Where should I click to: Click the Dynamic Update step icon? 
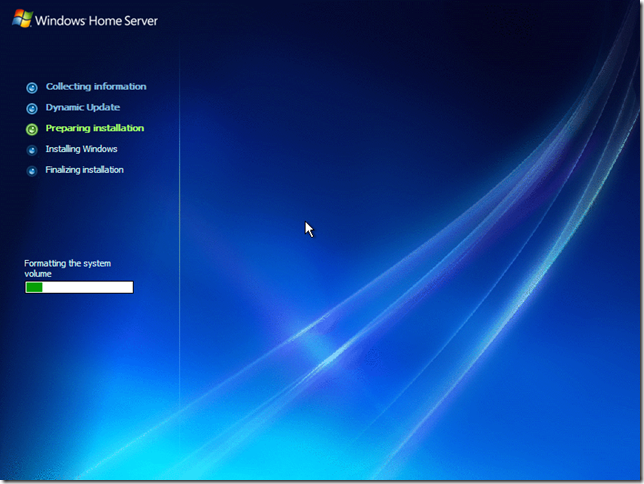click(32, 108)
